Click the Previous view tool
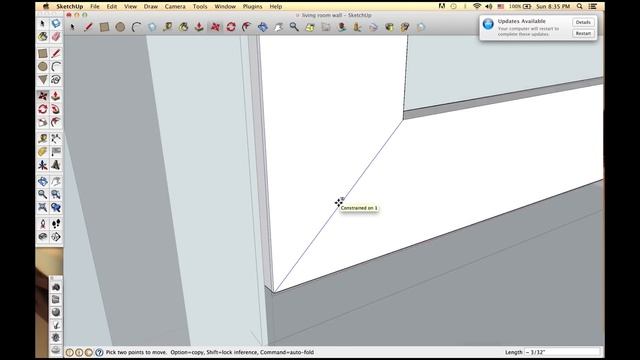The width and height of the screenshot is (640, 360). (56, 207)
